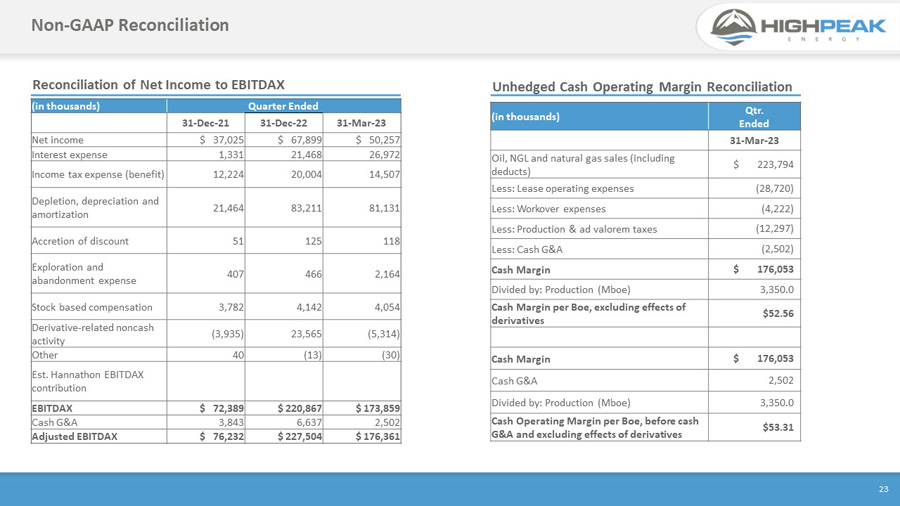Click the 'Unhedged Cash Operating Margin Reconciliation' heading
The height and width of the screenshot is (506, 900).
click(x=642, y=87)
